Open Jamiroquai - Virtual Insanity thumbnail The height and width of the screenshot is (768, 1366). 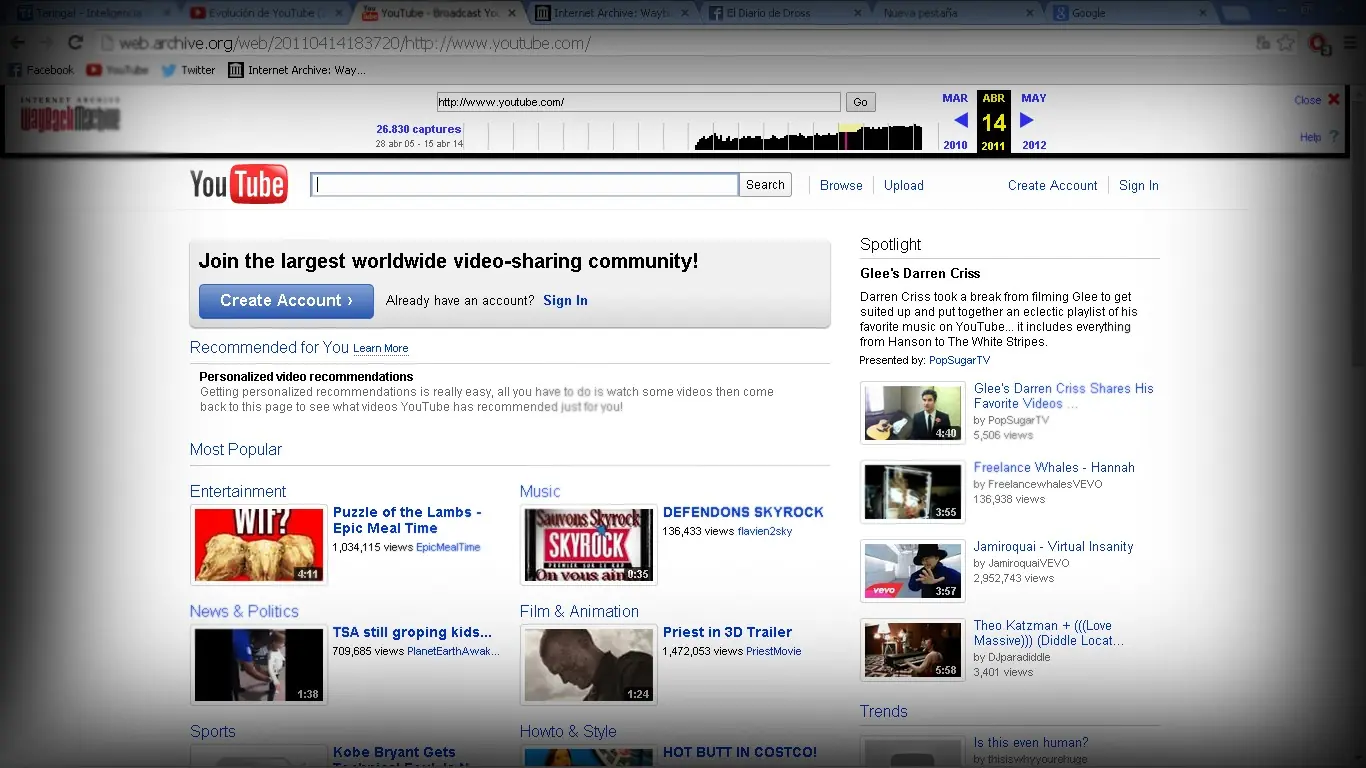(912, 570)
